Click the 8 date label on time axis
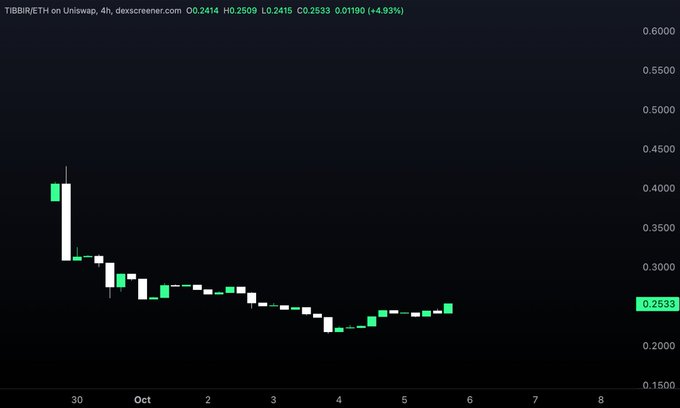680x408 pixels. click(601, 400)
